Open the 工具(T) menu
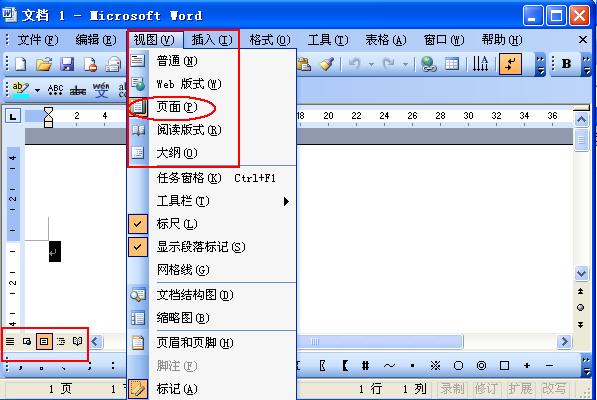Screen dimensions: 597x400 (x=328, y=40)
